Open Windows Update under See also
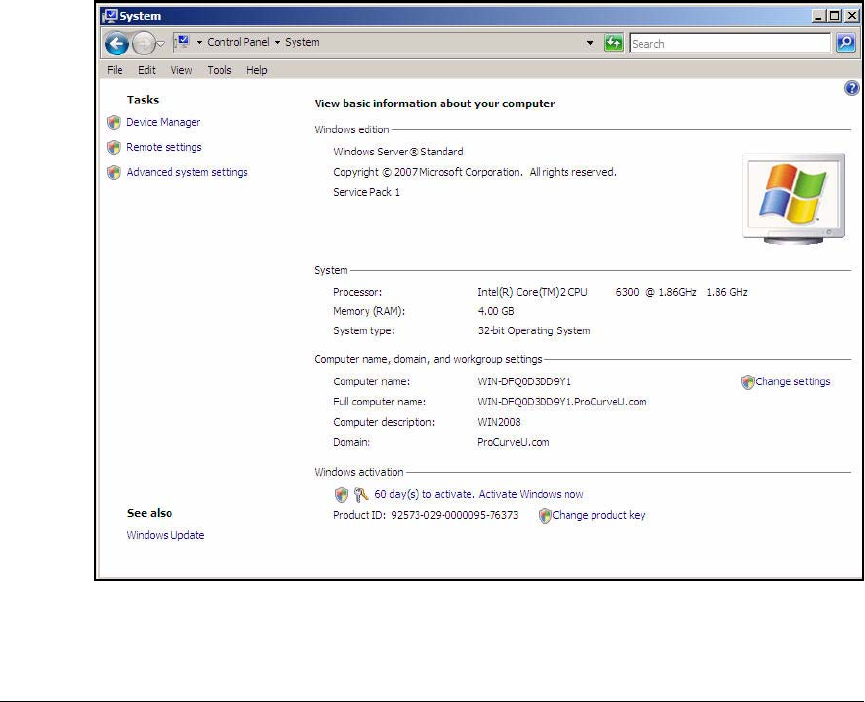This screenshot has height=702, width=865. 165,535
